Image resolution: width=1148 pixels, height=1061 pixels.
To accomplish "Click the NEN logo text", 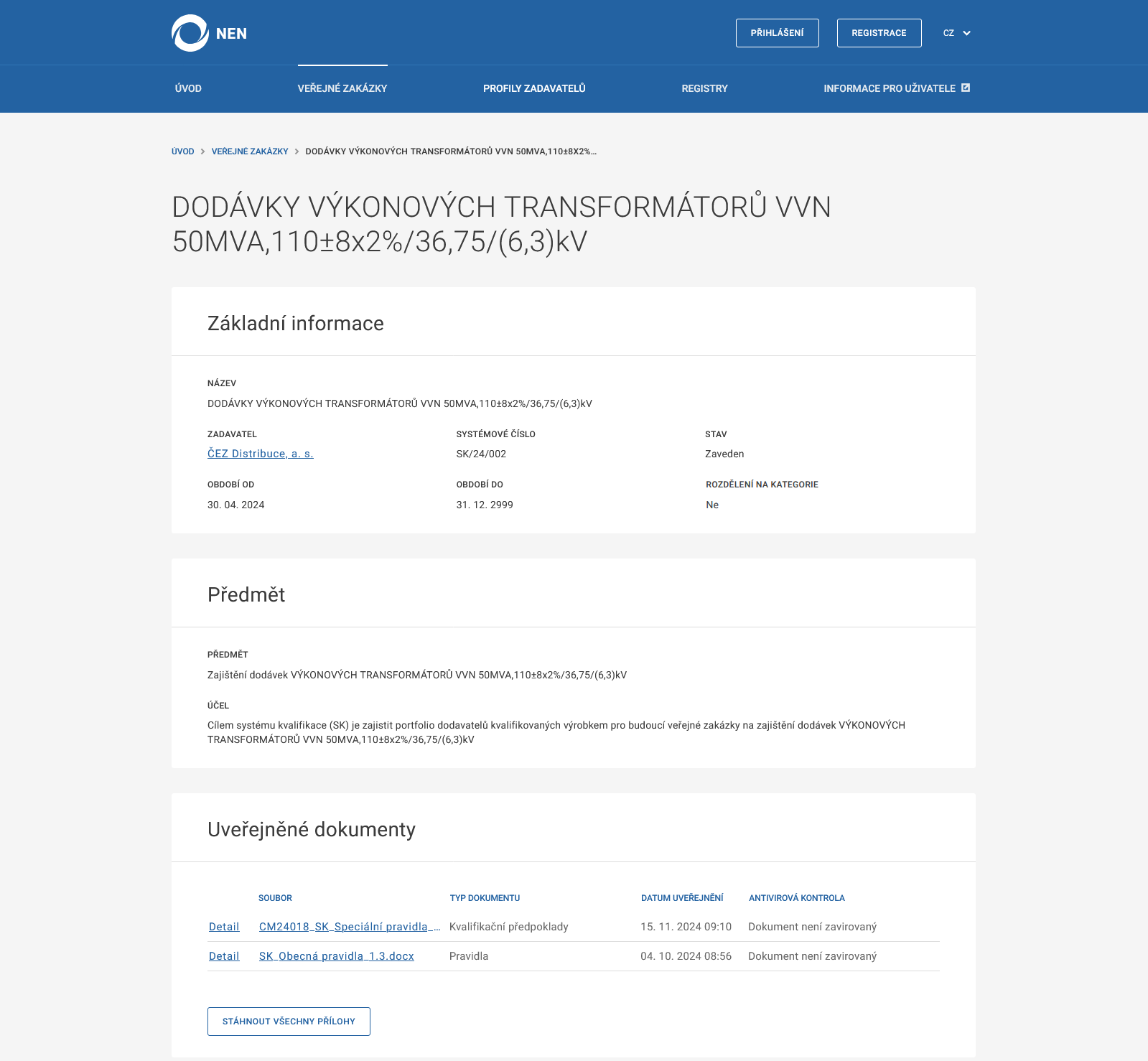I will (231, 34).
